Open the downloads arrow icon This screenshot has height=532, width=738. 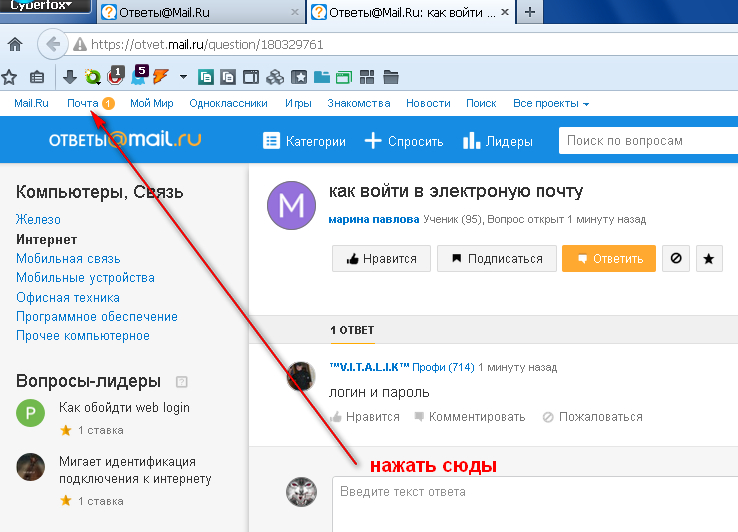[70, 77]
